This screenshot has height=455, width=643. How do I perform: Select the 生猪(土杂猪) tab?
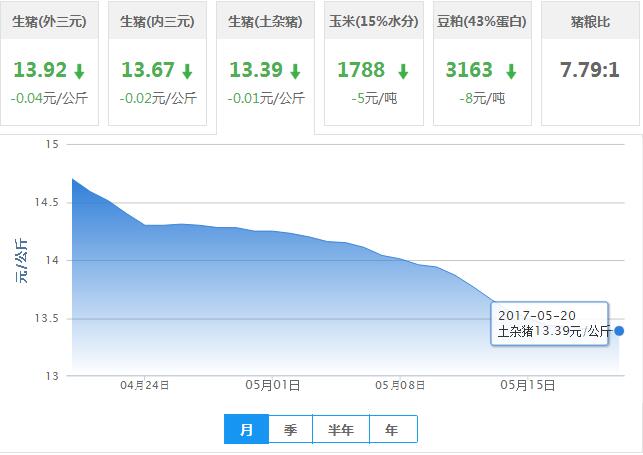pos(265,20)
